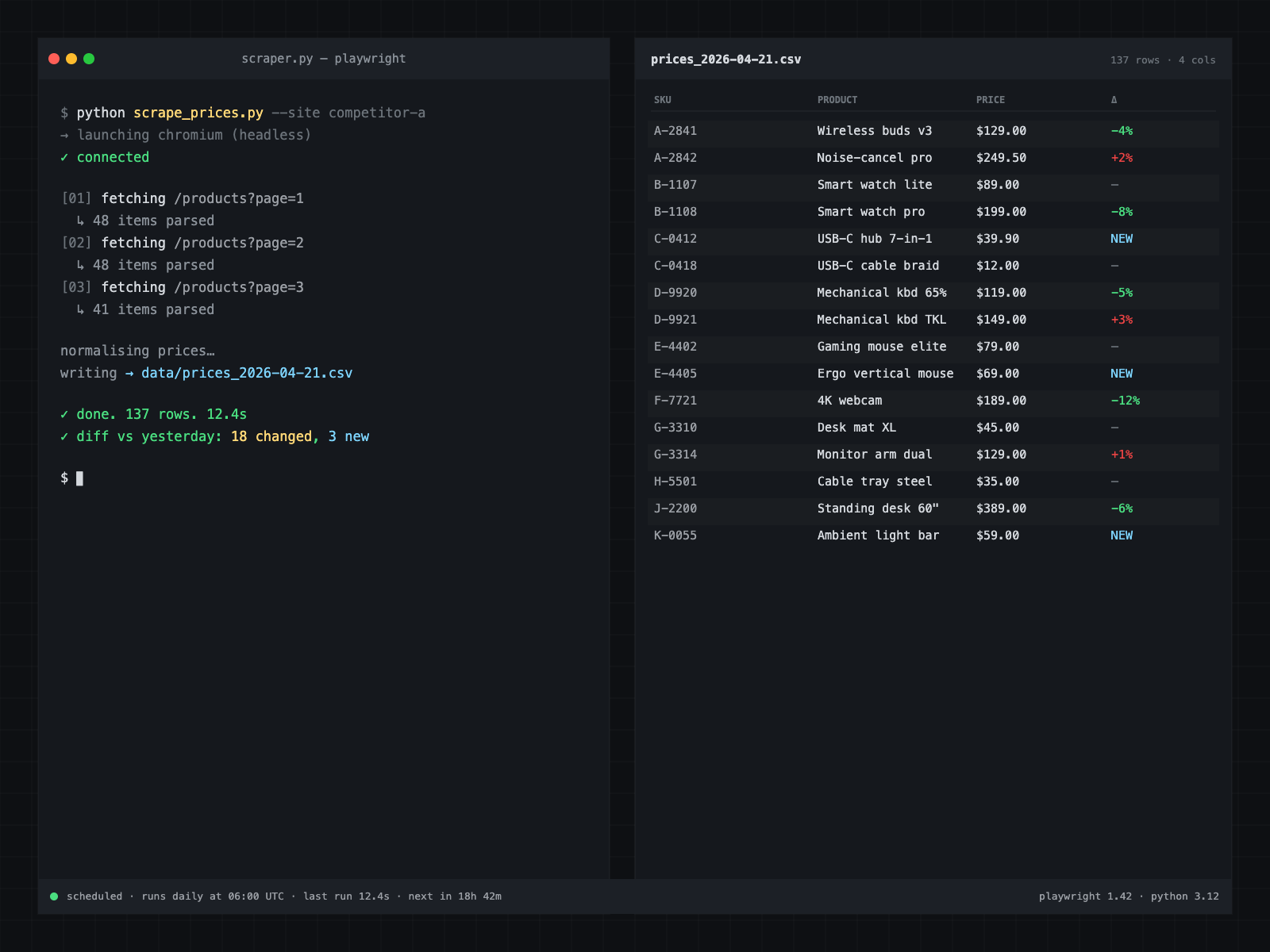The image size is (1270, 952).
Task: Sort the table by SKU header
Action: click(x=663, y=99)
